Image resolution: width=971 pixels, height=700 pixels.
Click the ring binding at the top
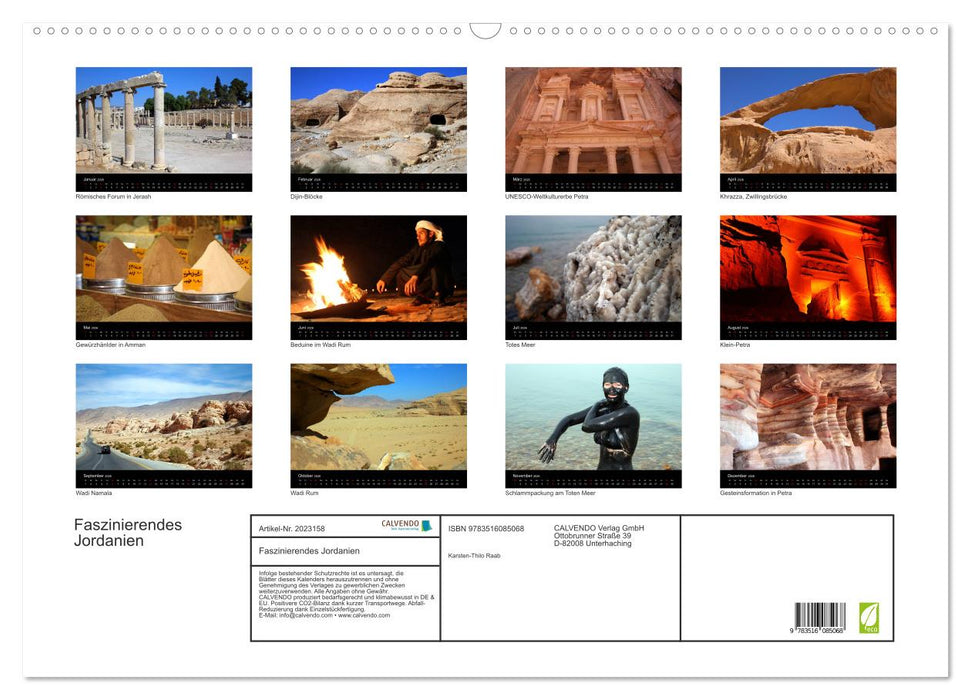[485, 30]
